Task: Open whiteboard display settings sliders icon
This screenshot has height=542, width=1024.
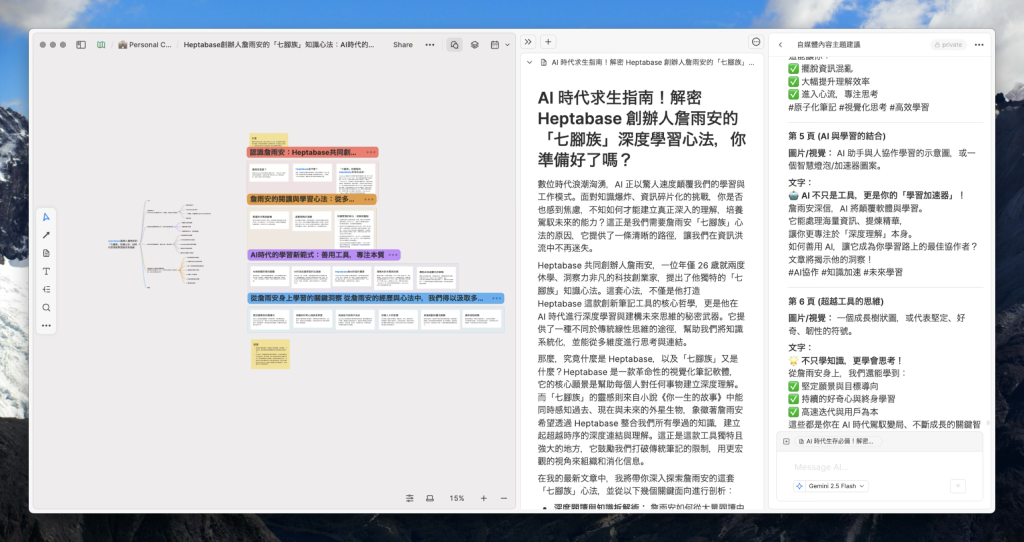Action: point(409,498)
